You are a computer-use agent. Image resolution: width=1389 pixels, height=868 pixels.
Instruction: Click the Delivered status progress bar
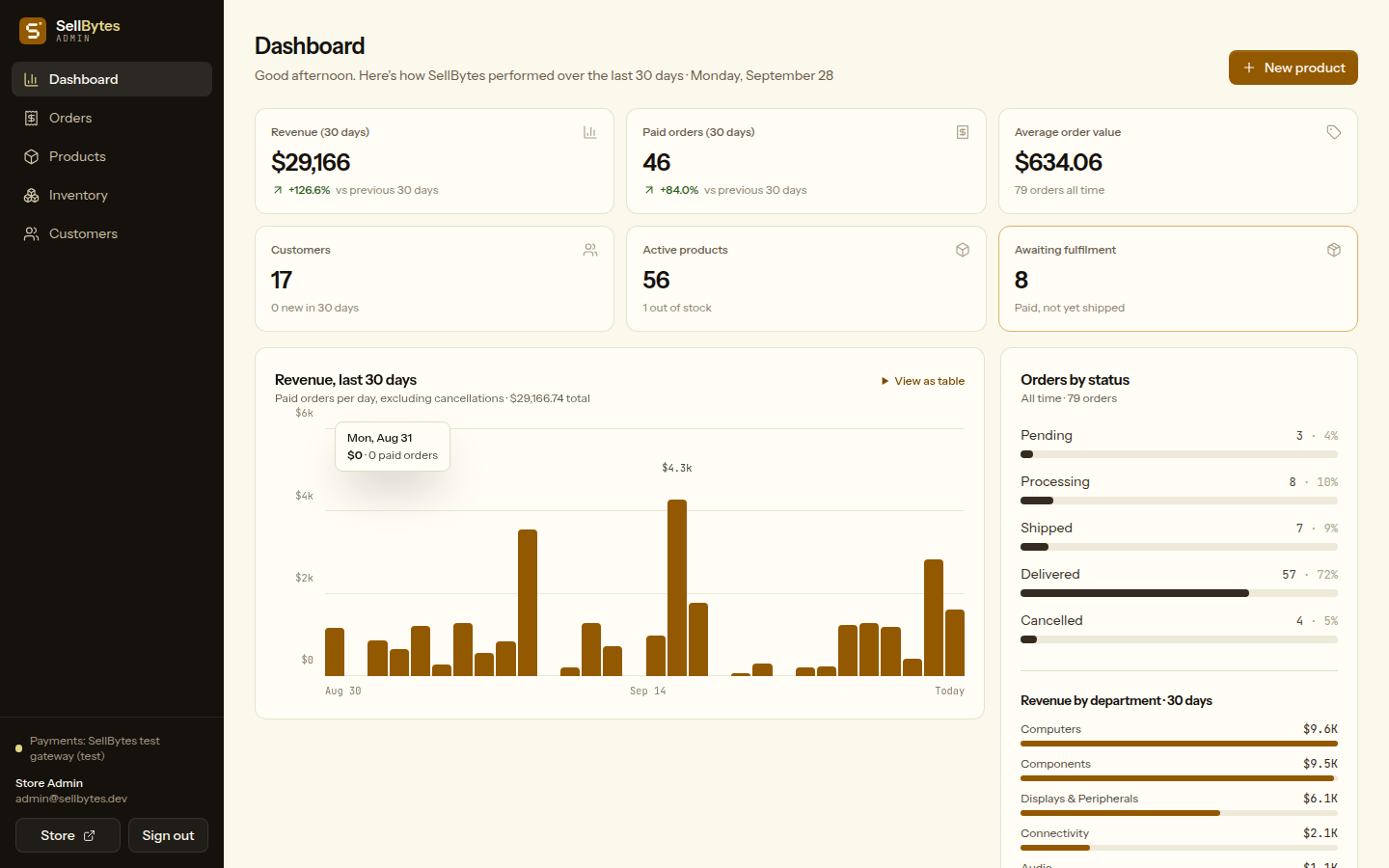point(1179,593)
